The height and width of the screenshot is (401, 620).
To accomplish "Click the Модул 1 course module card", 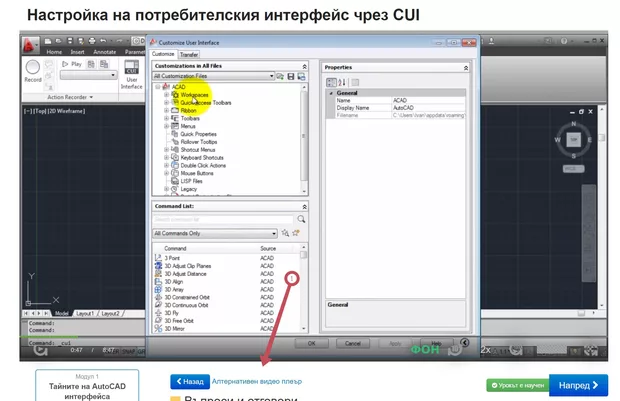I will click(x=87, y=386).
